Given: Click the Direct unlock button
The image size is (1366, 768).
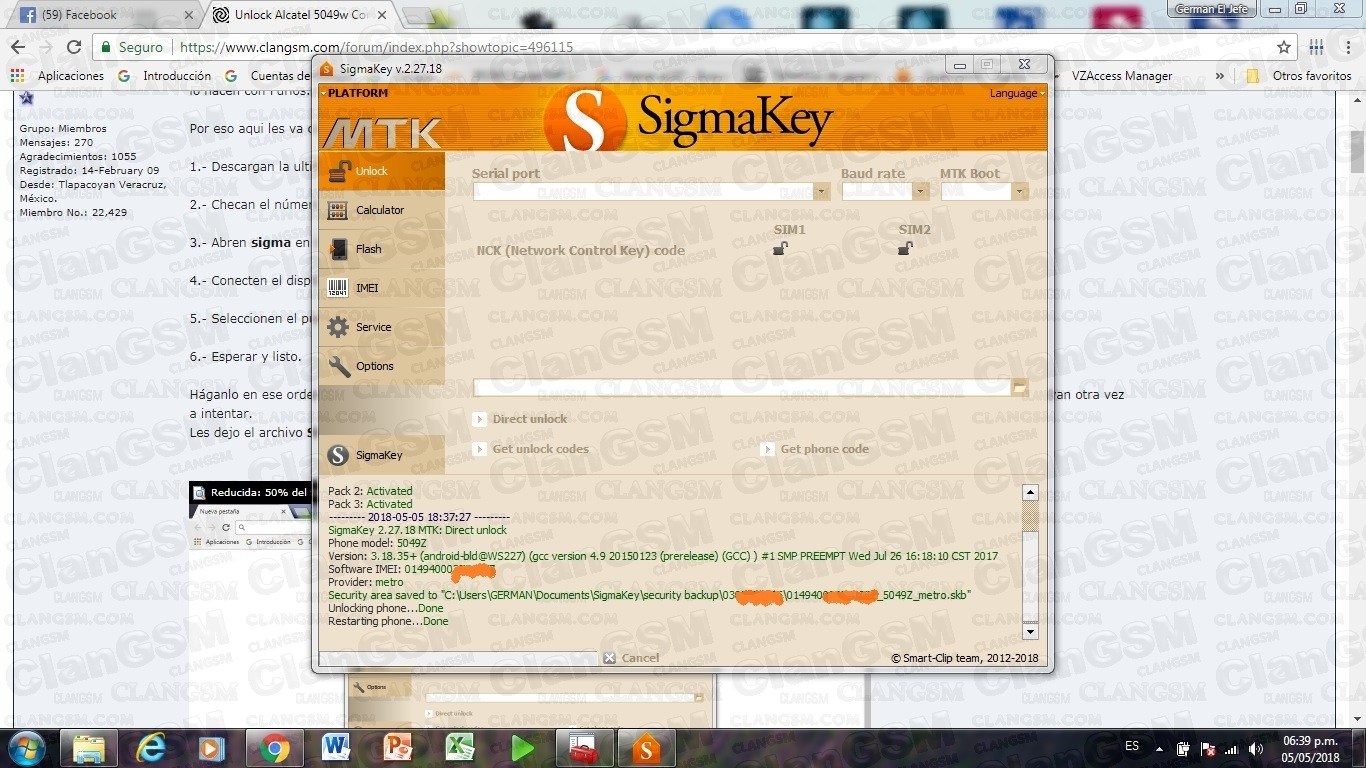Looking at the screenshot, I should [x=520, y=419].
